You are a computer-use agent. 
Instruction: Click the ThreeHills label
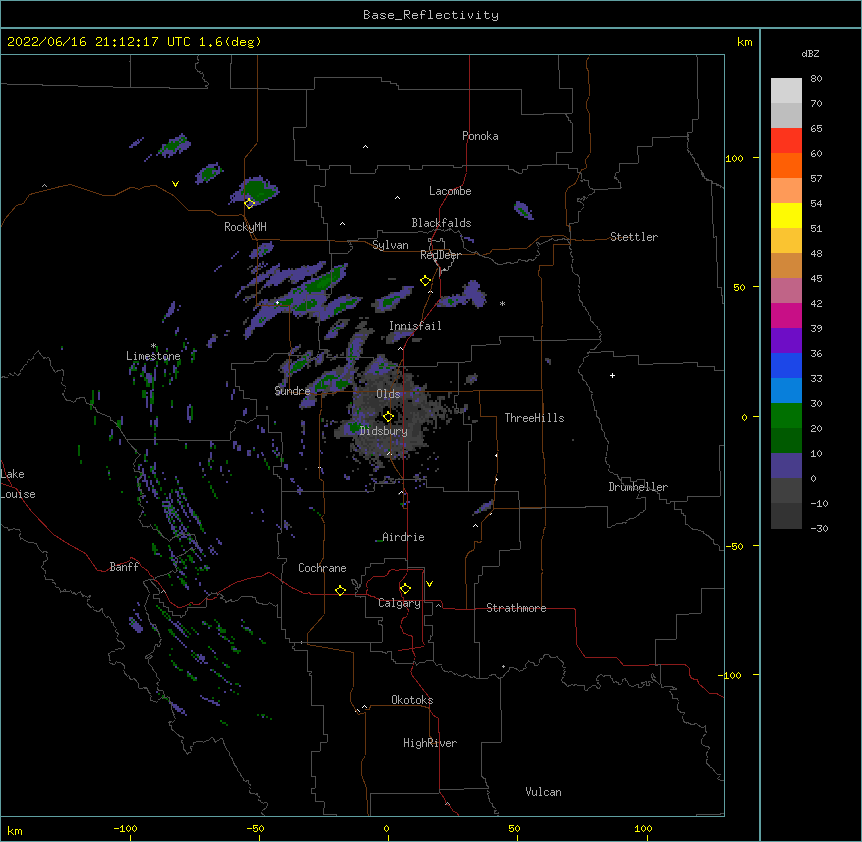(534, 418)
